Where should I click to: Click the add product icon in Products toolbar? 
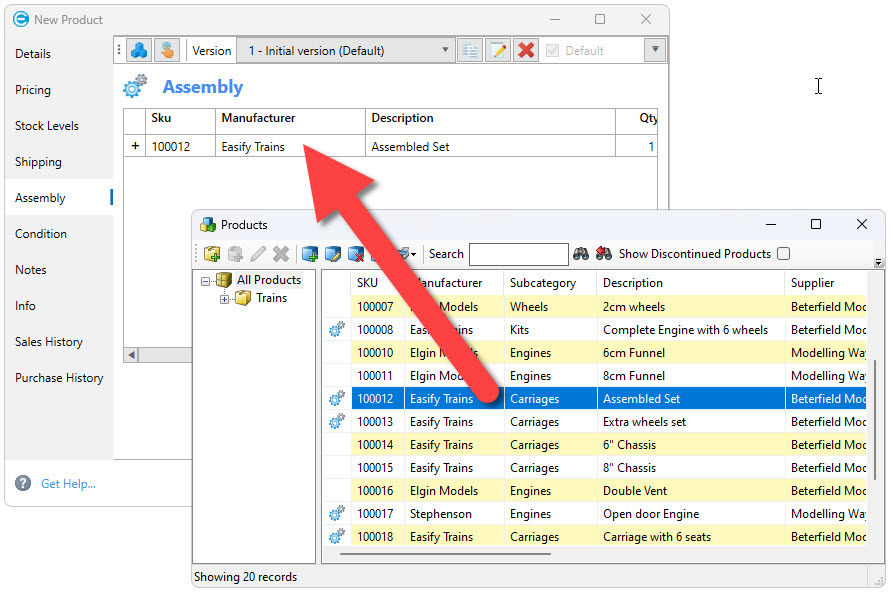(310, 254)
